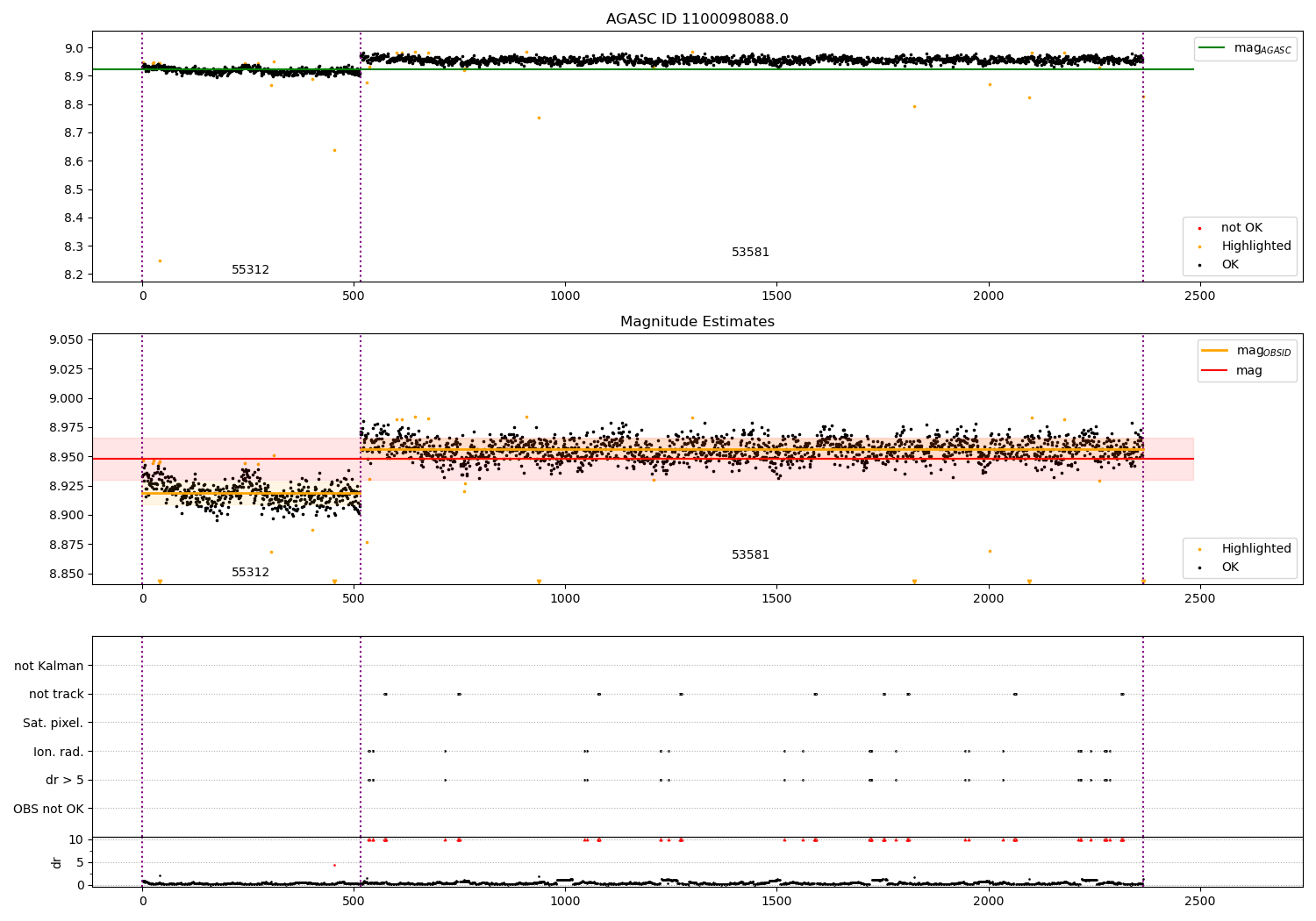Click the title 'AGASC ID 1100098088.0'
This screenshot has width=1316, height=921.
(697, 19)
